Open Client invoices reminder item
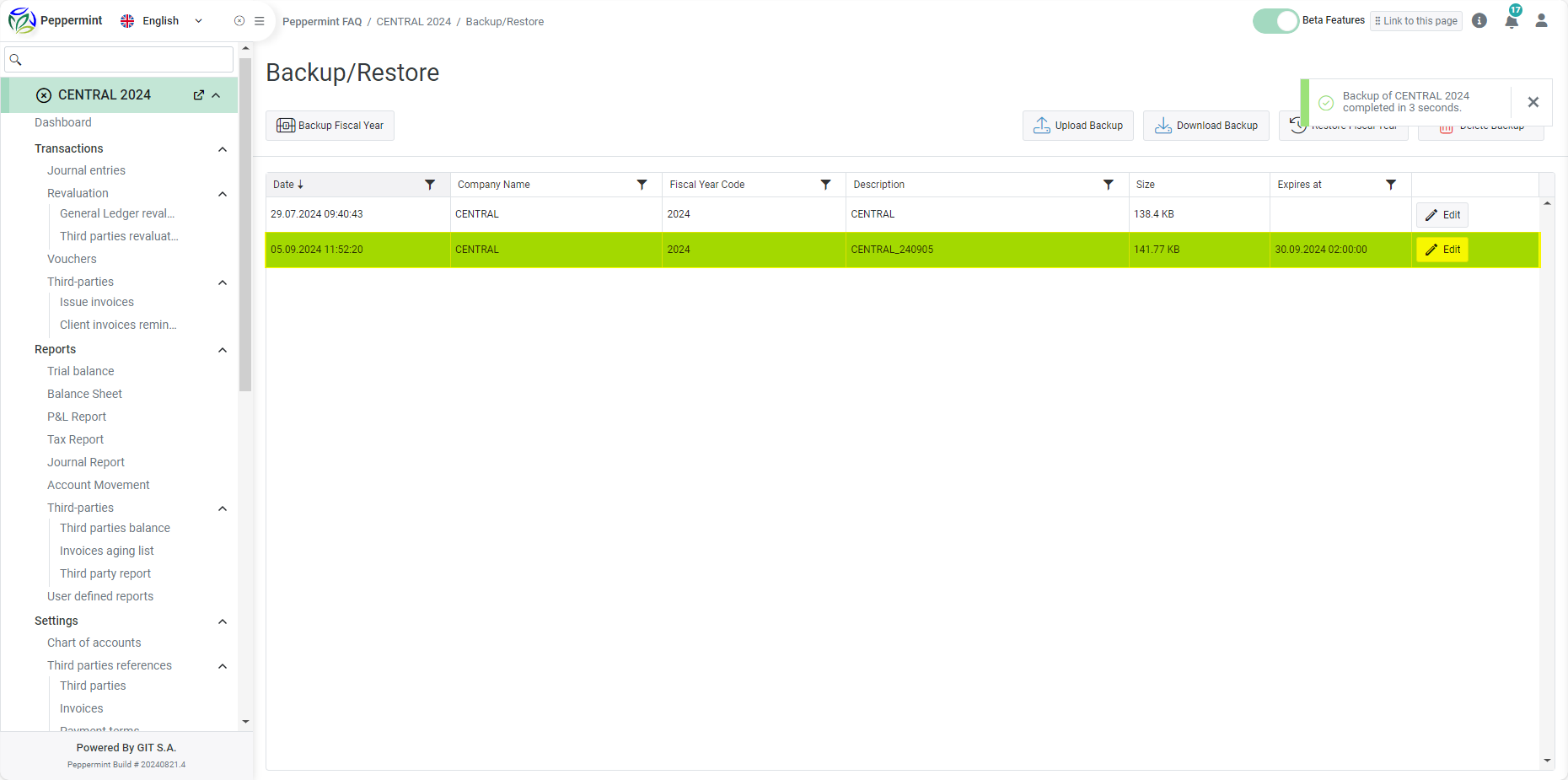Viewport: 1568px width, 780px height. 118,325
